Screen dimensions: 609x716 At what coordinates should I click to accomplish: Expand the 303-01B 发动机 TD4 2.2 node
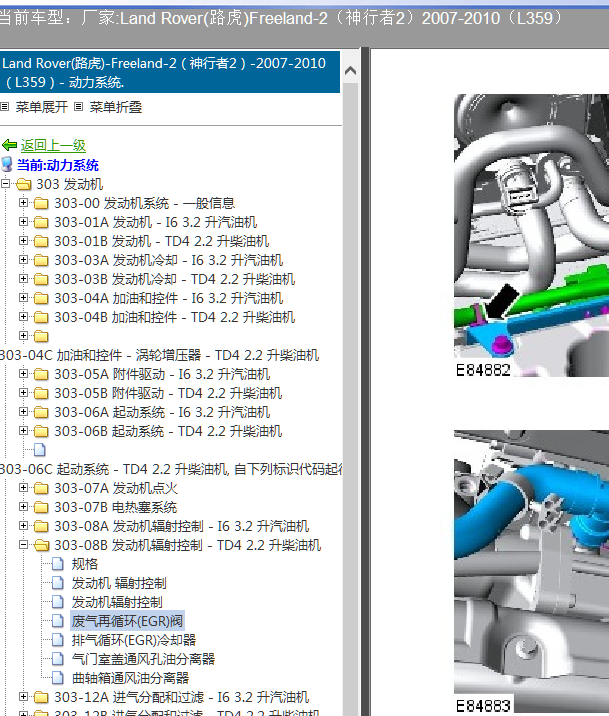[23, 240]
